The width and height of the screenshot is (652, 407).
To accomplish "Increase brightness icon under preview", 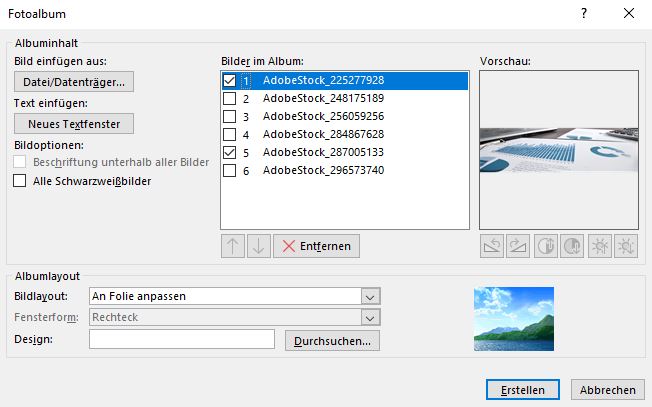I will 600,246.
